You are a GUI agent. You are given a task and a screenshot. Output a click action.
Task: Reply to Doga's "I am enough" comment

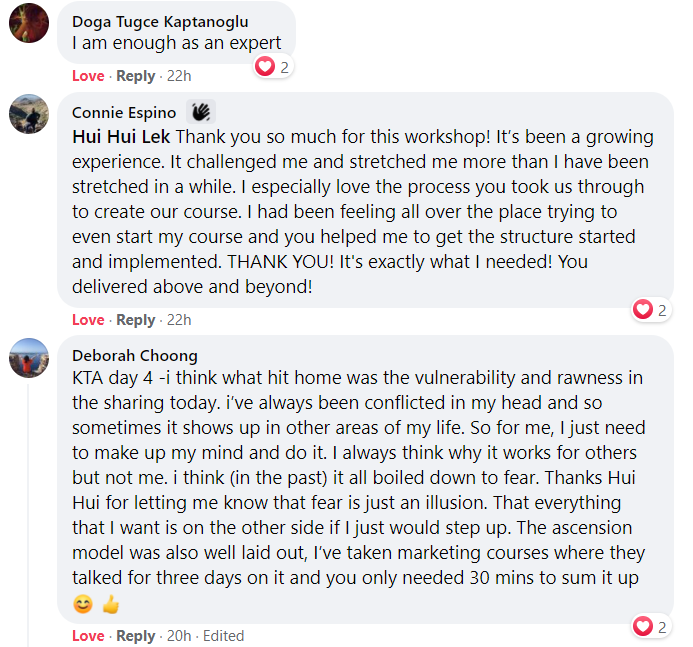point(136,76)
